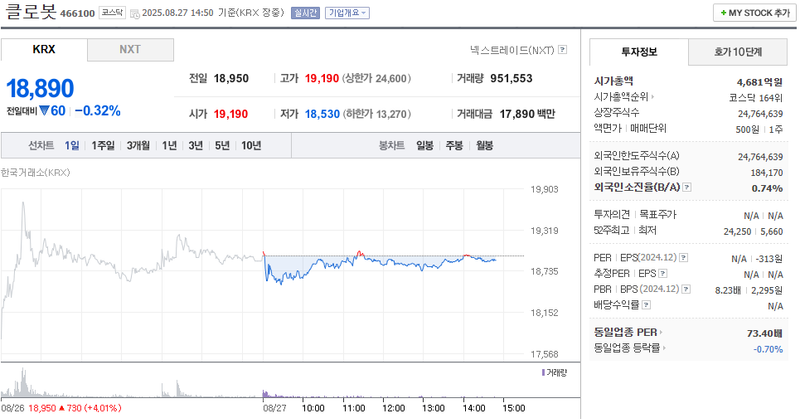Click the PBR BPS value 8.23배 2,295원
Image resolution: width=800 pixels, height=419 pixels.
click(x=749, y=290)
